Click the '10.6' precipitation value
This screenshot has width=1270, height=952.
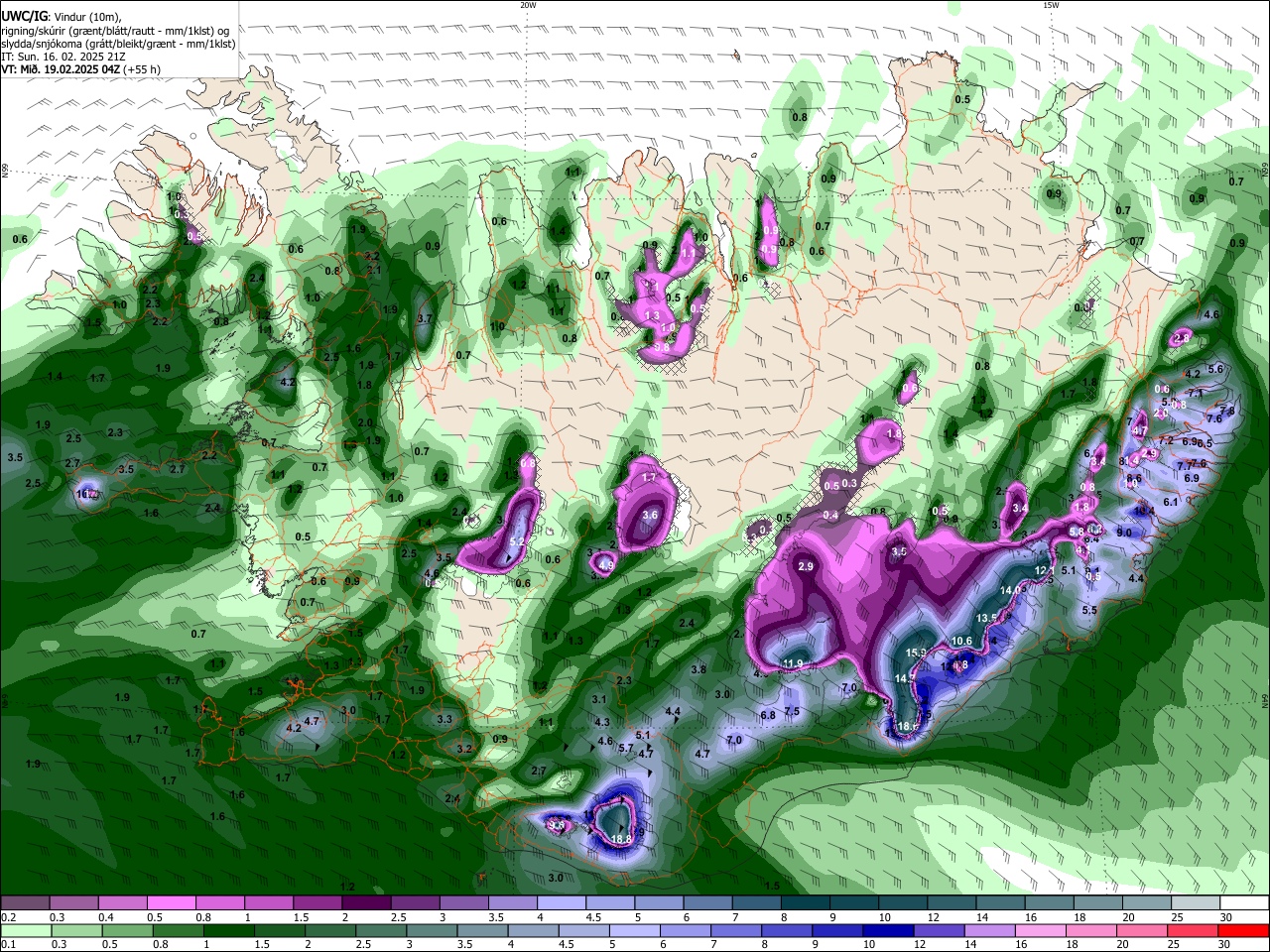tap(961, 641)
